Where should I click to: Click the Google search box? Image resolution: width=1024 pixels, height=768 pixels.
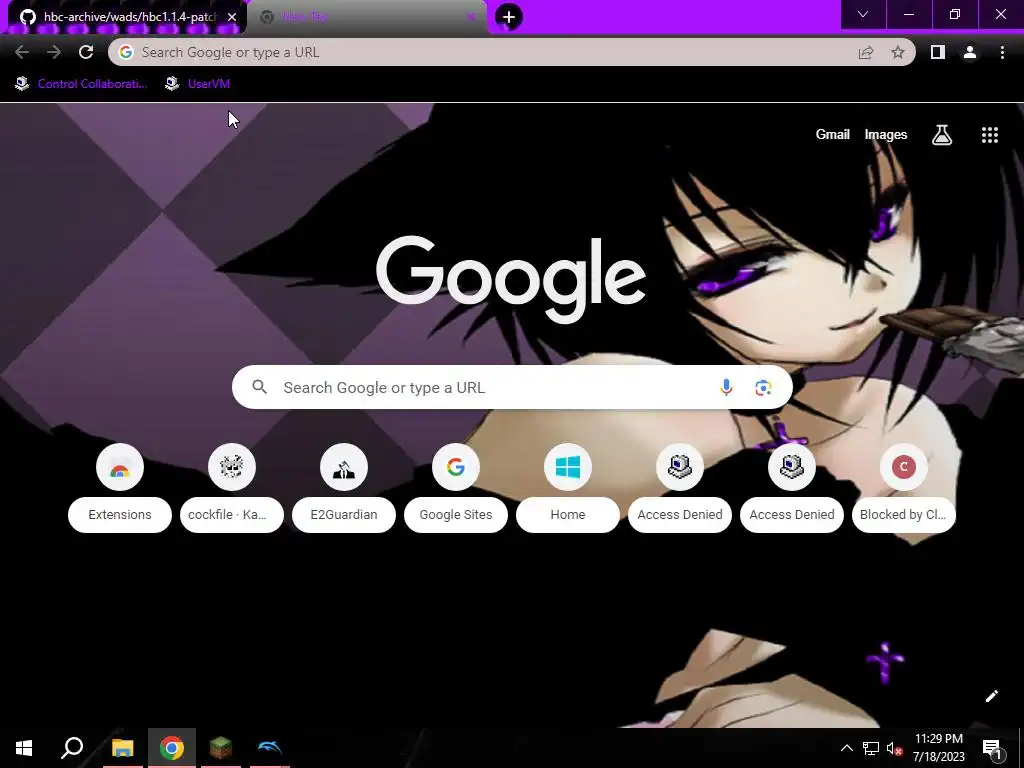[x=512, y=387]
